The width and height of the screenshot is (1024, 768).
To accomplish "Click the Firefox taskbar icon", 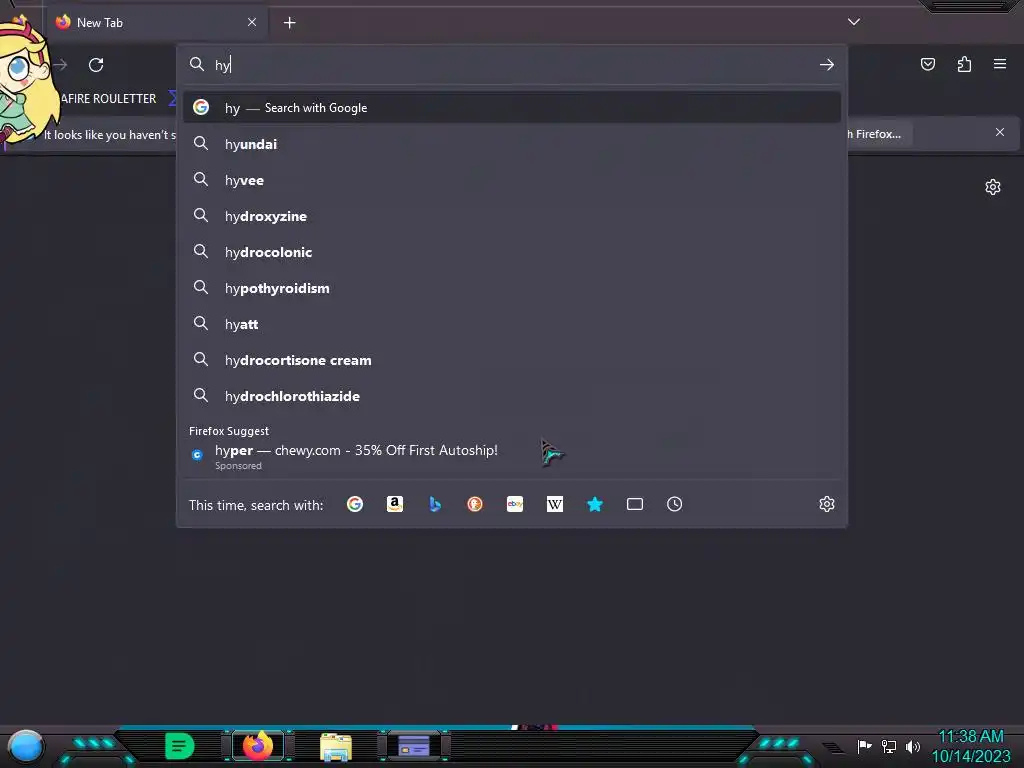I will coord(258,746).
